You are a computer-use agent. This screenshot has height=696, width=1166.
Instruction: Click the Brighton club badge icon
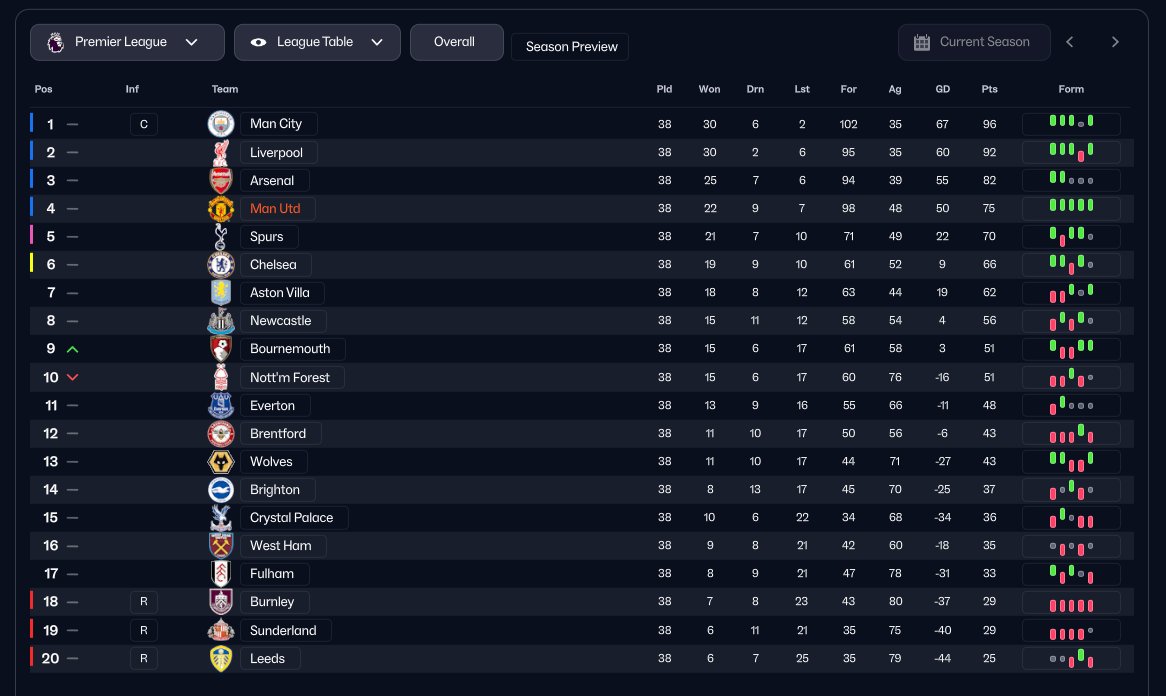tap(221, 489)
